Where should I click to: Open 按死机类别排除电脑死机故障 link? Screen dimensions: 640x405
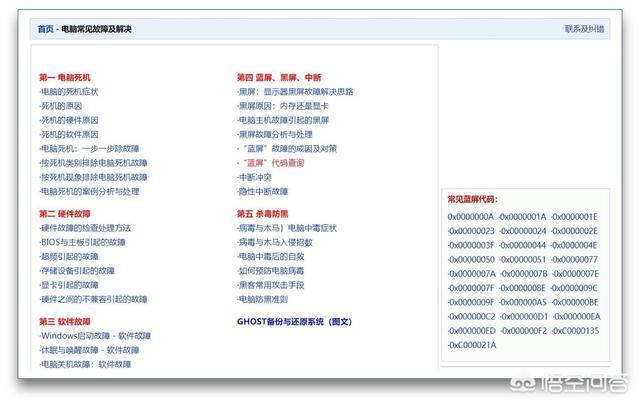pos(93,162)
